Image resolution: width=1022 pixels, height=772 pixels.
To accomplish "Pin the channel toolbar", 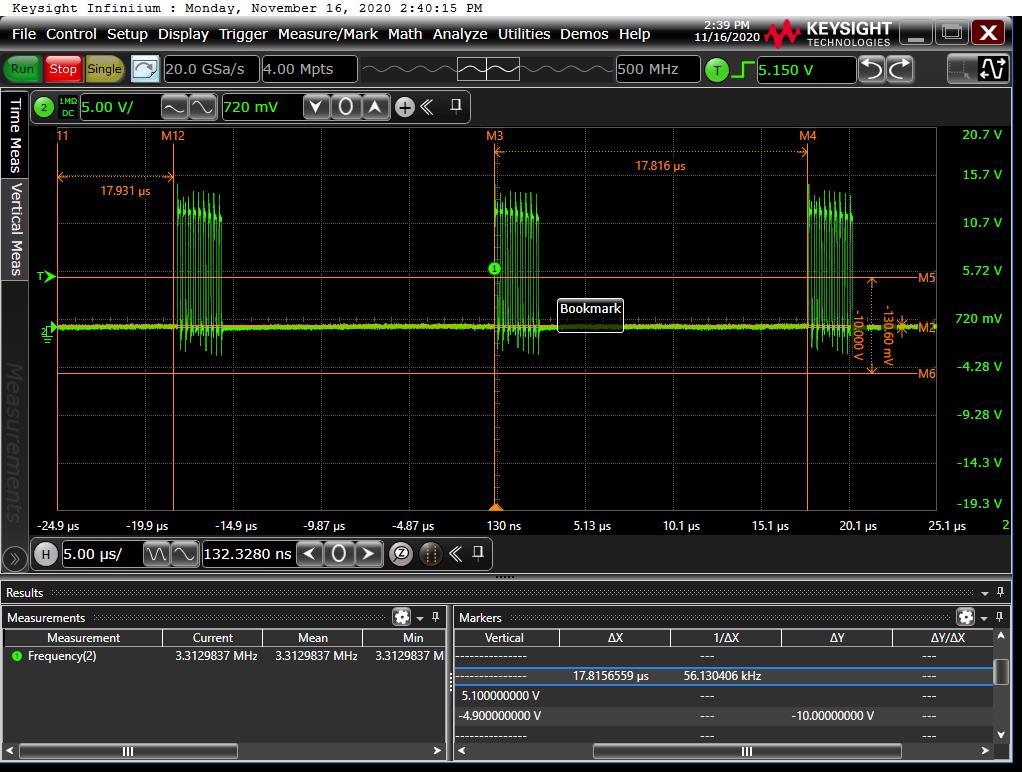I will [x=456, y=106].
